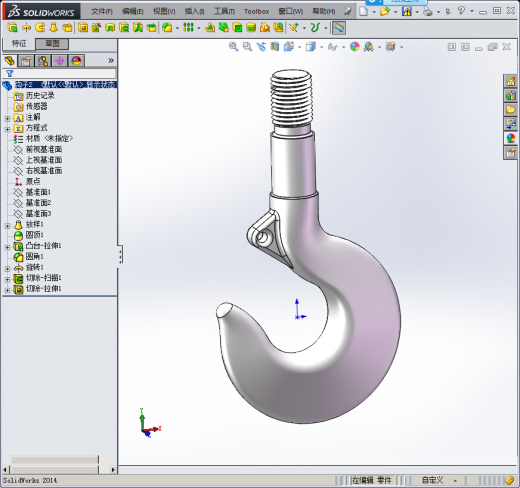Screen dimensions: 520x488
Task: Open the Section View tool
Action: [x=275, y=47]
